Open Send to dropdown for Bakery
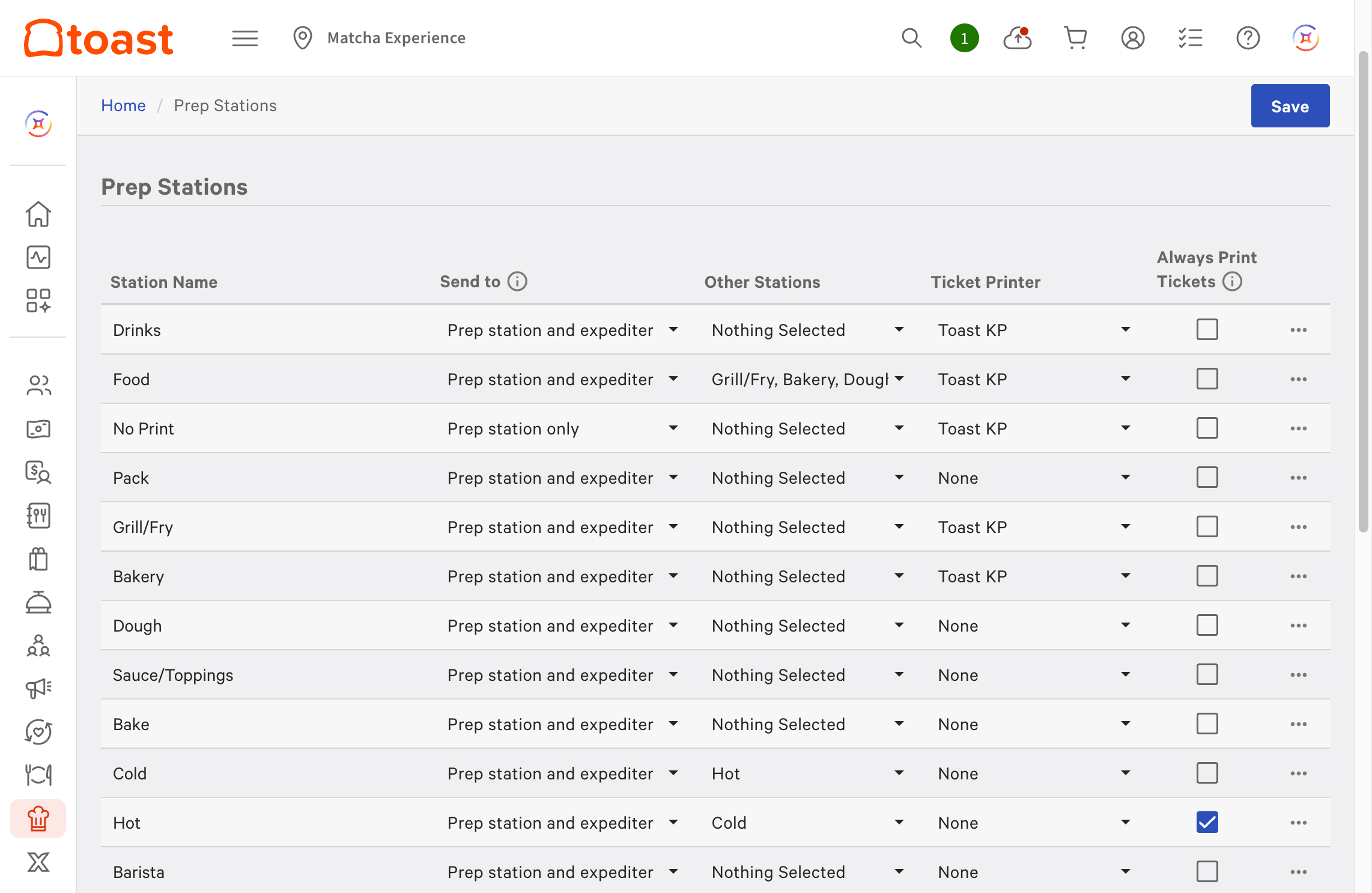 click(563, 576)
